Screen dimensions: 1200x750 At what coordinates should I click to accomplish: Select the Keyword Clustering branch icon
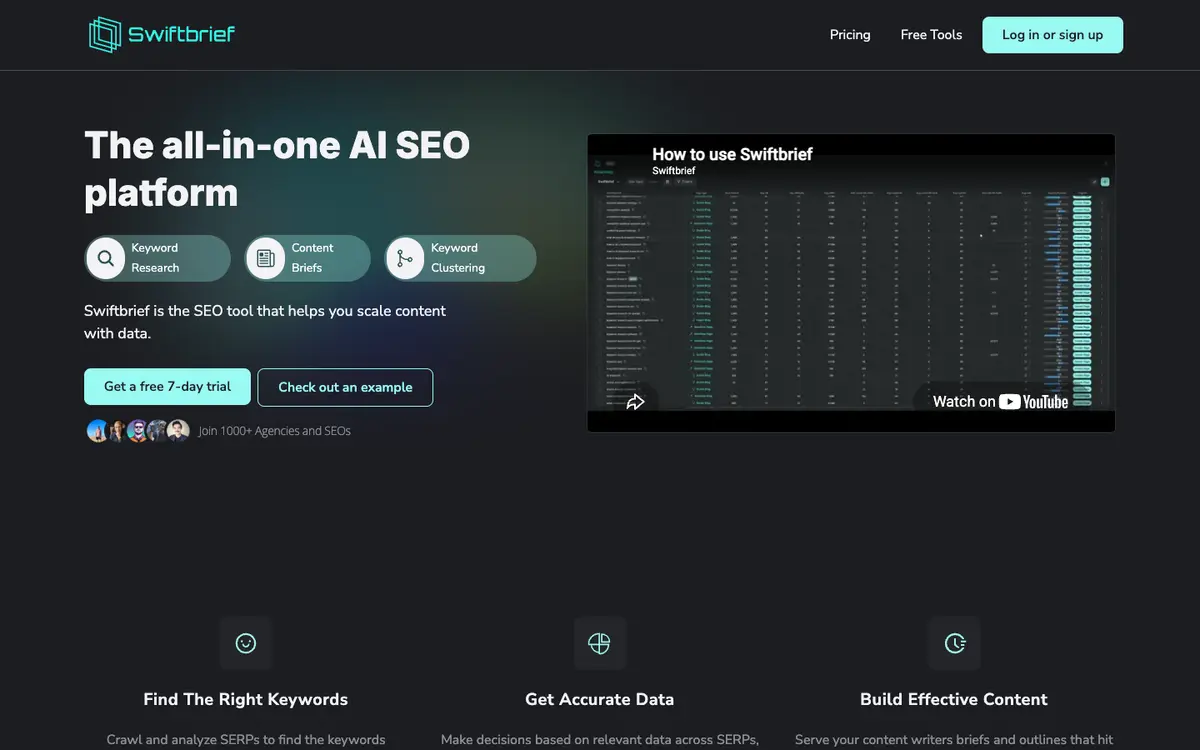click(405, 258)
